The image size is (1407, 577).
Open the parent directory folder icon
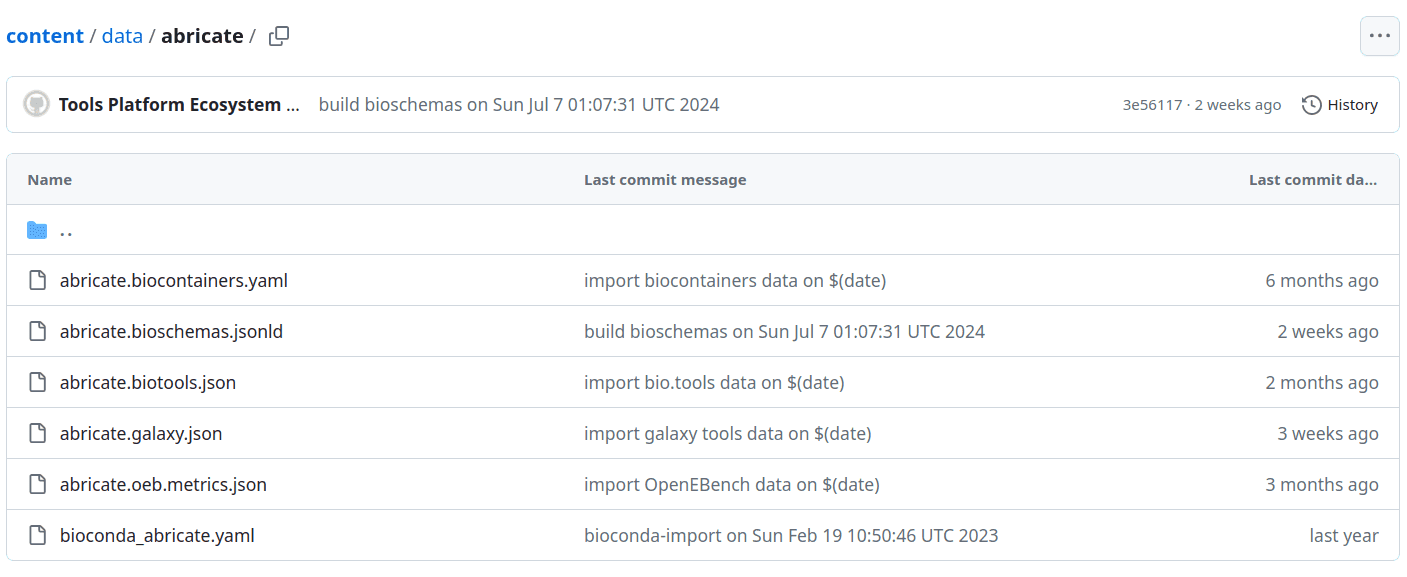(x=37, y=230)
